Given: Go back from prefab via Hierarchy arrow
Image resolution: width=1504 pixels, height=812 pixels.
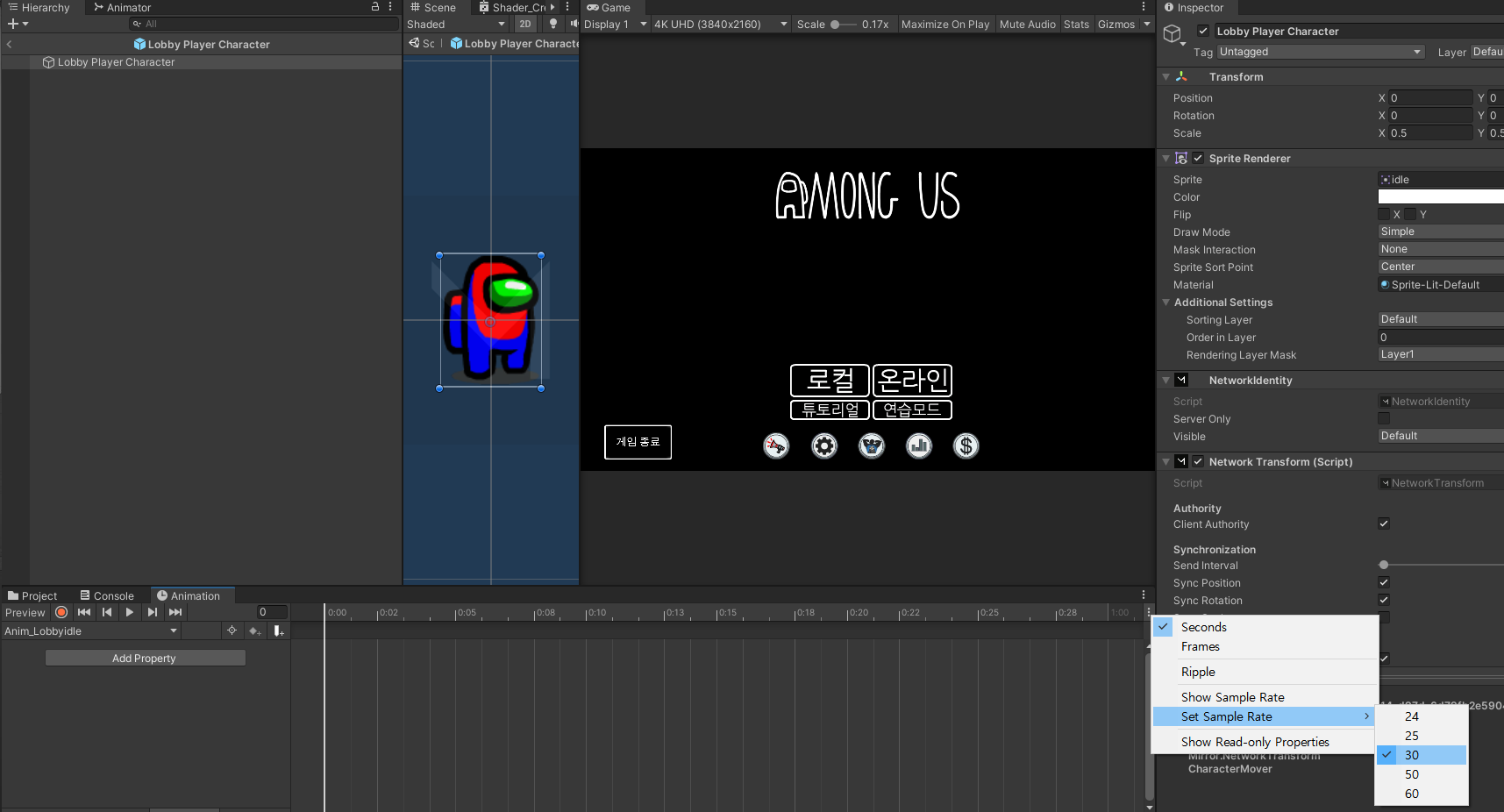Looking at the screenshot, I should coord(9,44).
